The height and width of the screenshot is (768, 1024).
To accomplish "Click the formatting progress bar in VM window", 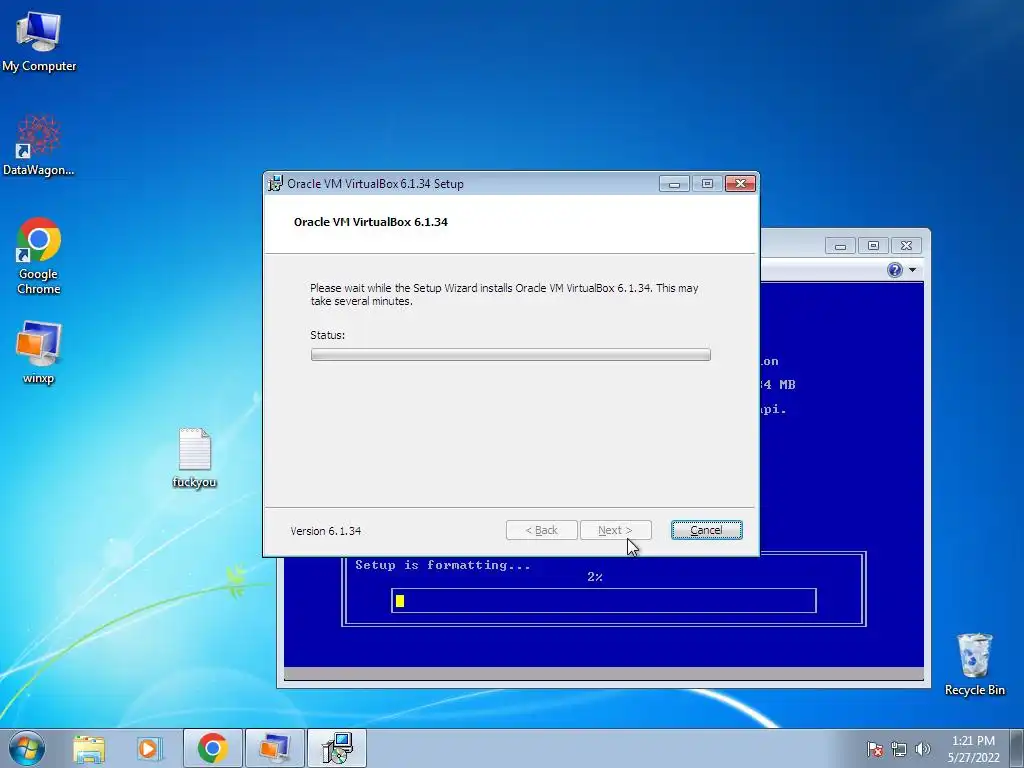I will 604,601.
